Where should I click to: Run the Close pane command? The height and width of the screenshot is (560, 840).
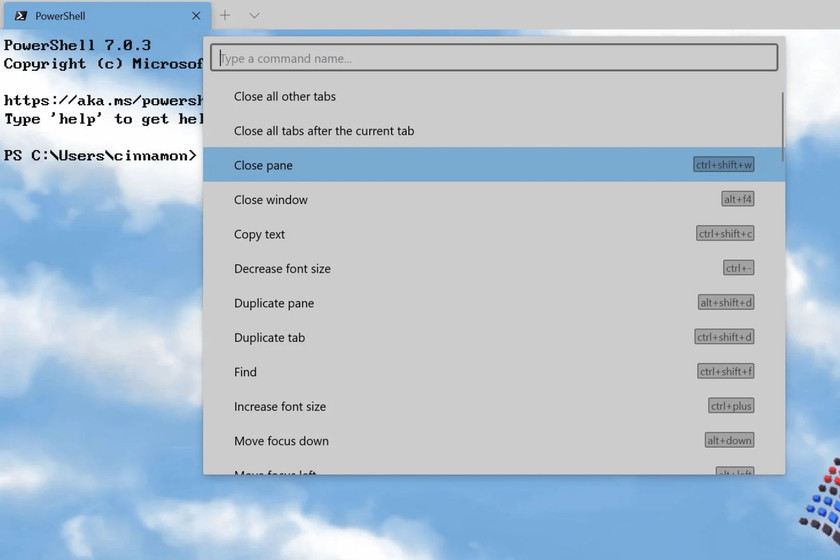(x=494, y=165)
